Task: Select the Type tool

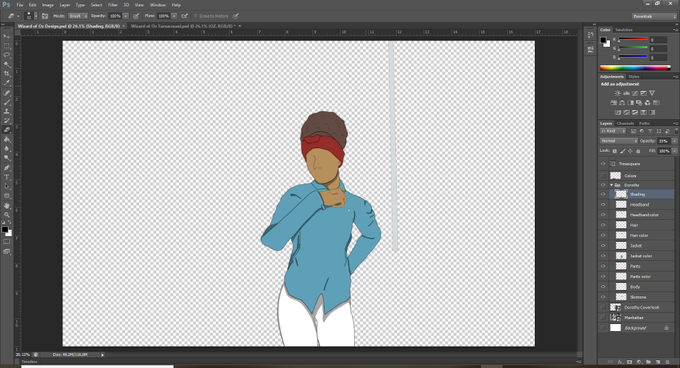Action: pos(7,177)
